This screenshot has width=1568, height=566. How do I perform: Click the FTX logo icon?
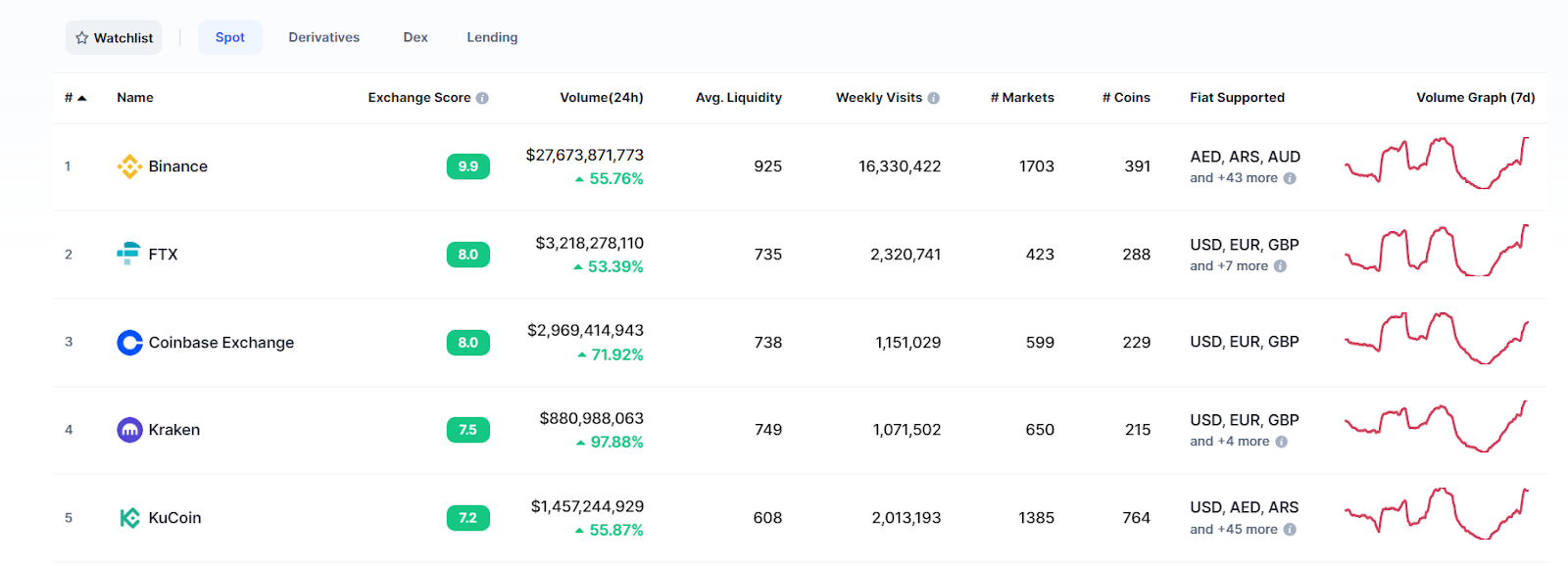[129, 254]
